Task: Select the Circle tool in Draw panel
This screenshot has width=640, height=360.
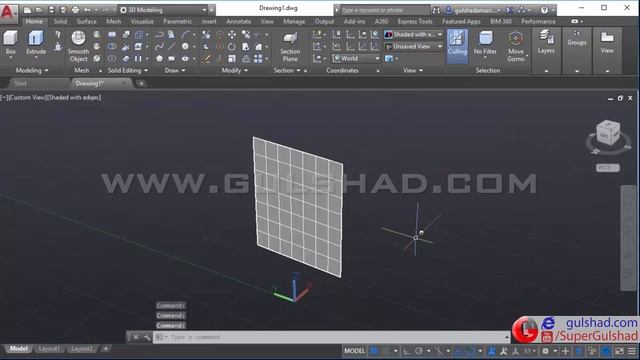Action: pos(185,47)
